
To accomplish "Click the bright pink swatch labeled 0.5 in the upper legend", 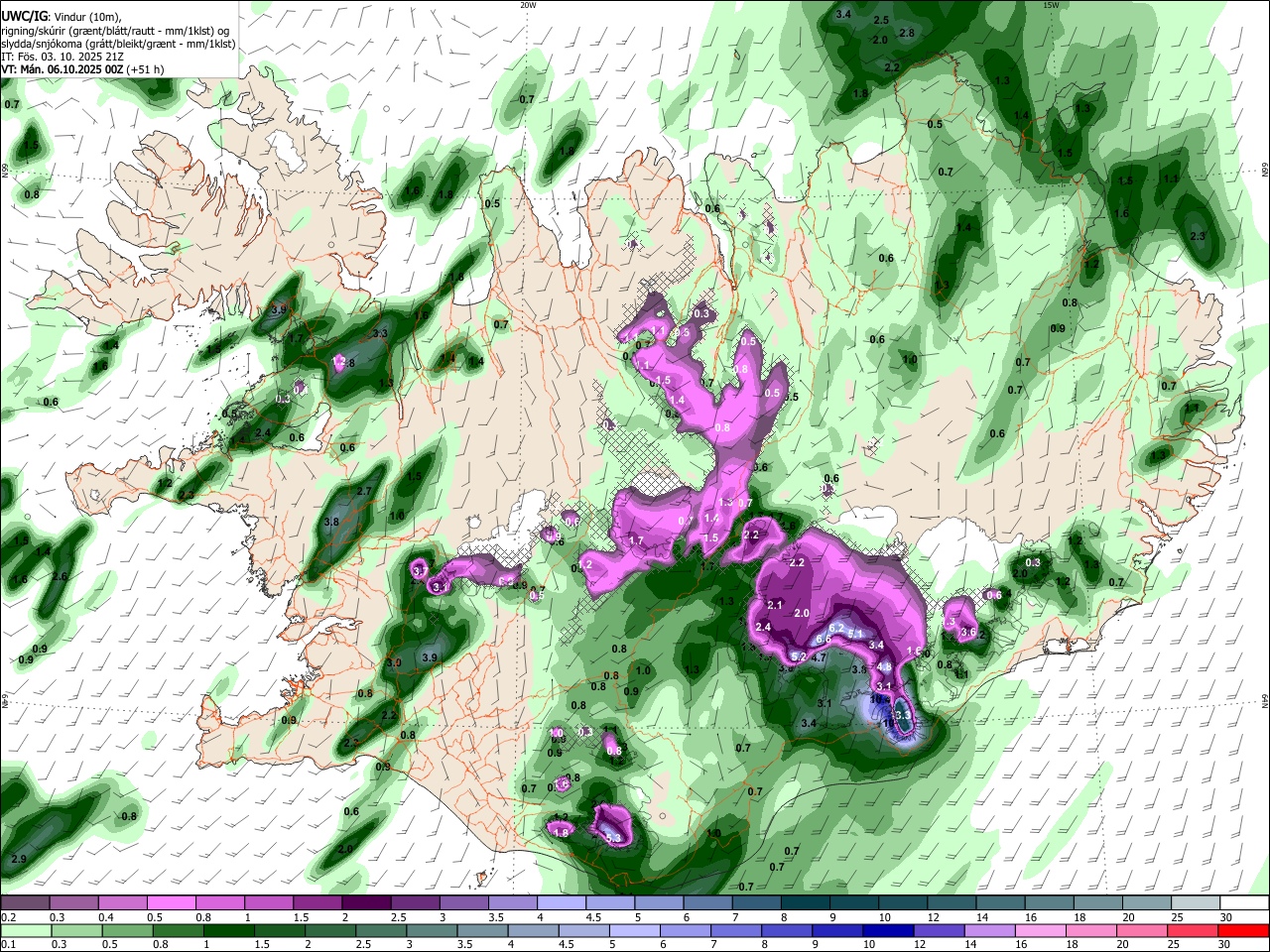I will click(171, 903).
